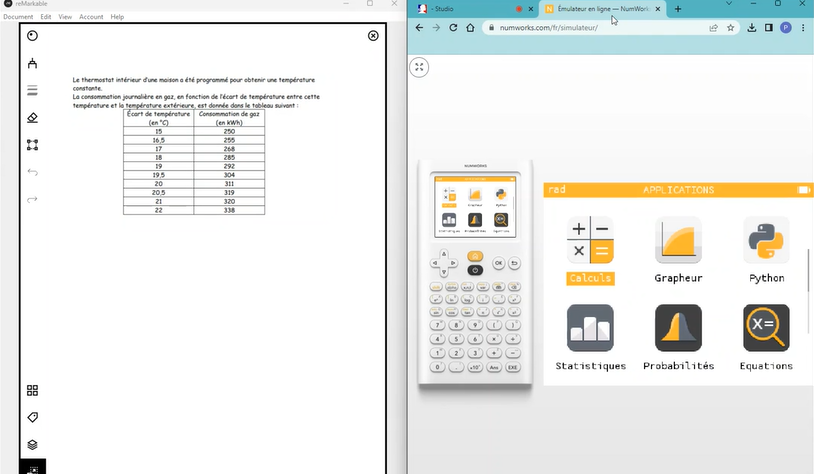Open the layers panel in reMarkable
This screenshot has height=474, width=814.
pos(32,444)
